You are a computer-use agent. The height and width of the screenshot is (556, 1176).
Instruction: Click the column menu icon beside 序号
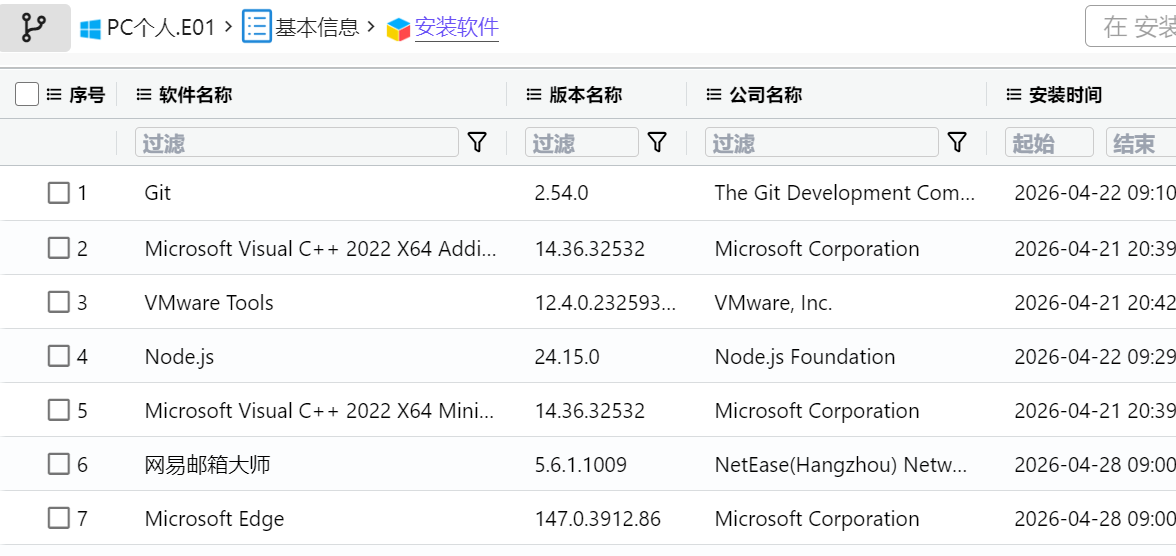[54, 95]
